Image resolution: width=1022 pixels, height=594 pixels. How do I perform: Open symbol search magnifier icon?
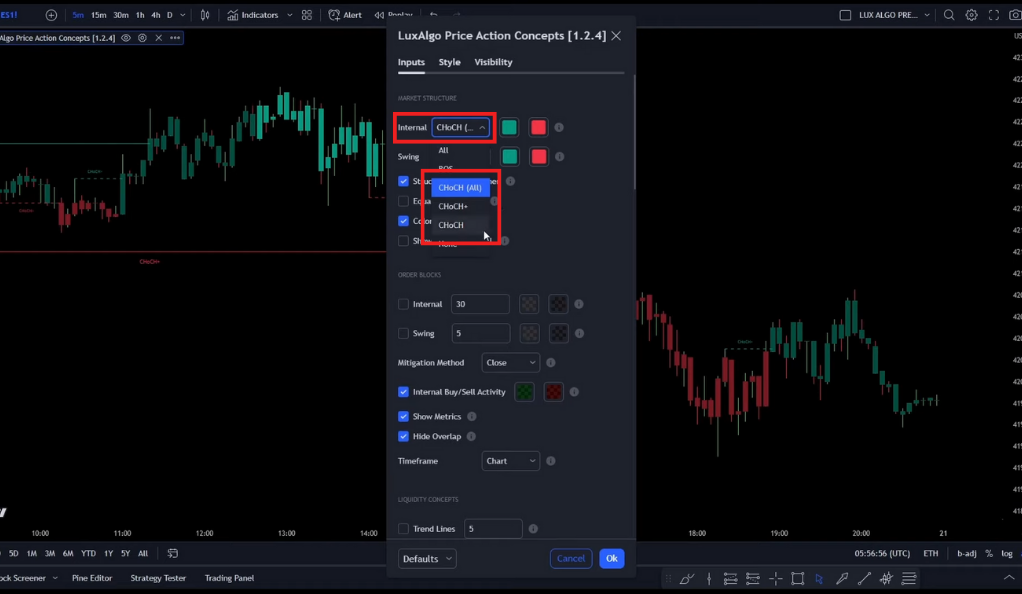tap(949, 15)
